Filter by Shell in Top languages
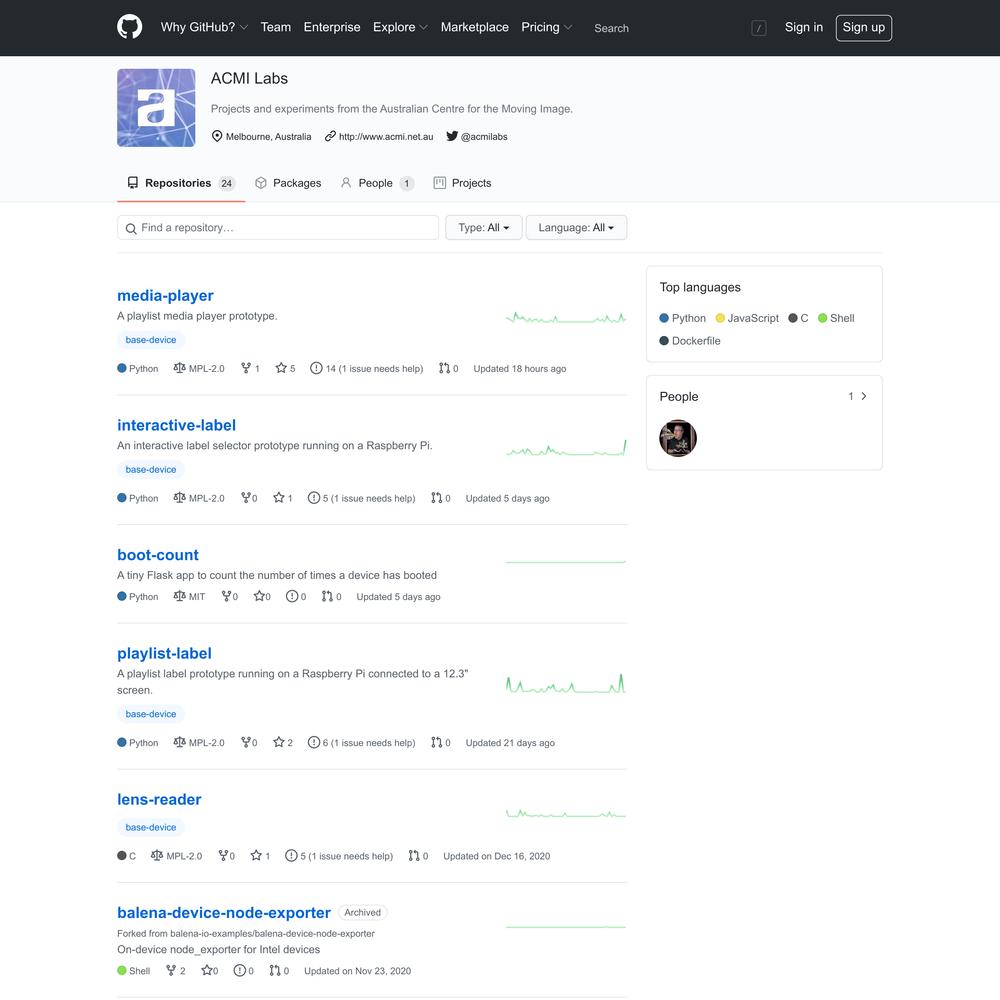1000x1000 pixels. click(x=836, y=318)
